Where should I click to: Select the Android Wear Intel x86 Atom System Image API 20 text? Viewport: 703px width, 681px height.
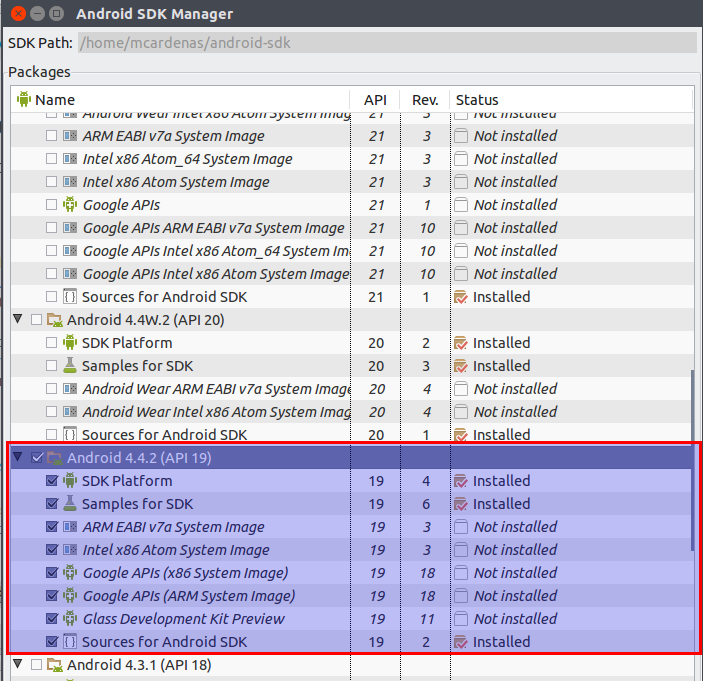217,411
